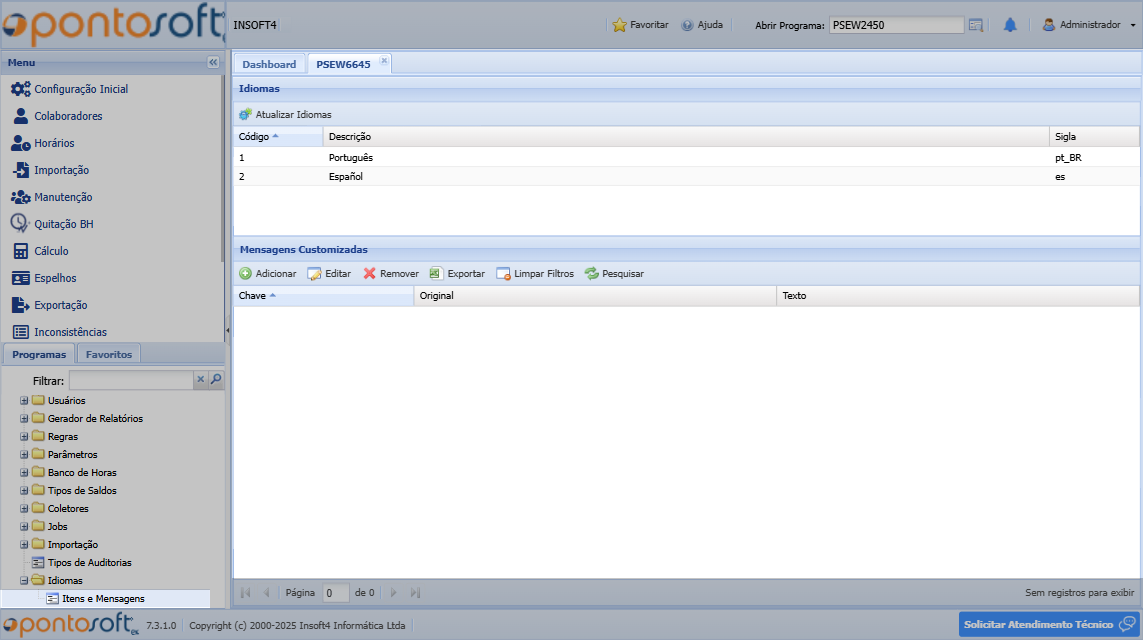The width and height of the screenshot is (1143, 640).
Task: Close the PSEW6645 tab
Action: 384,61
